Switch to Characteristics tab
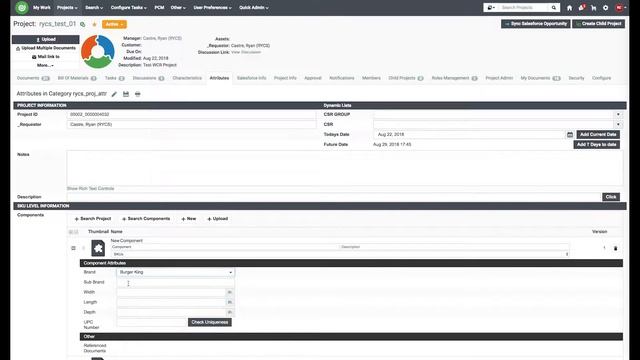Viewport: 640px width, 360px height. [x=187, y=78]
